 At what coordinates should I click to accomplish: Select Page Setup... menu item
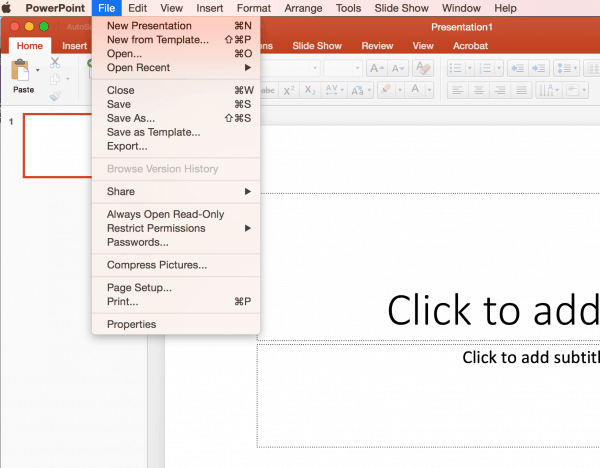click(x=176, y=288)
